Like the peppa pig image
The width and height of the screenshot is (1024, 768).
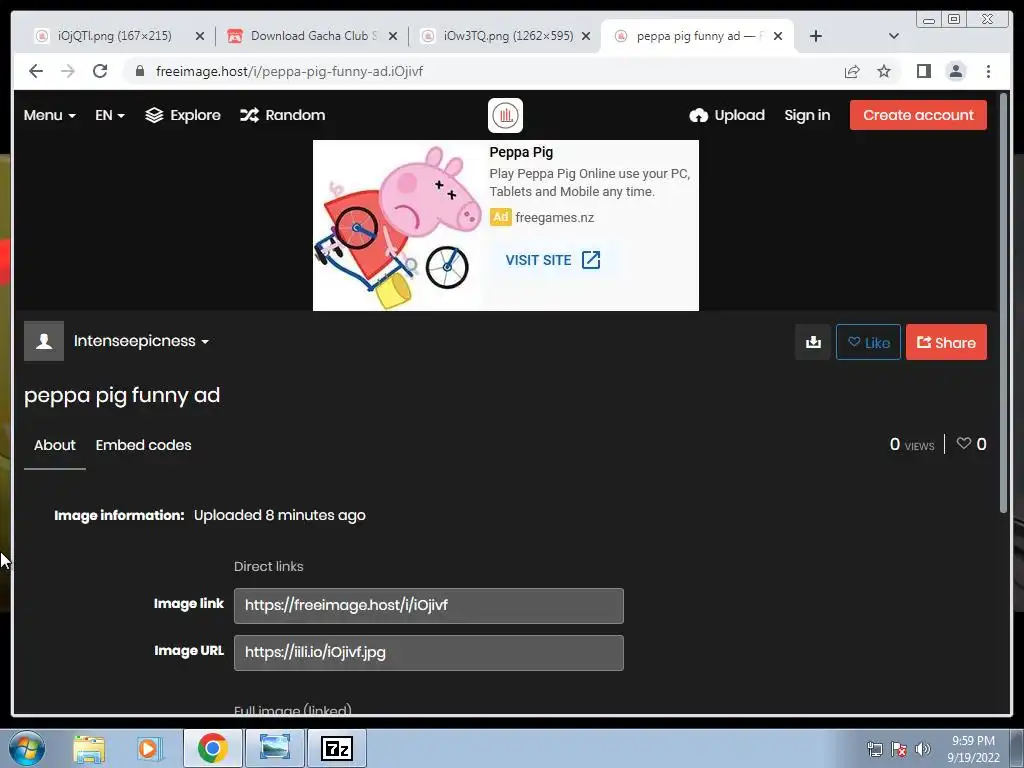tap(869, 342)
